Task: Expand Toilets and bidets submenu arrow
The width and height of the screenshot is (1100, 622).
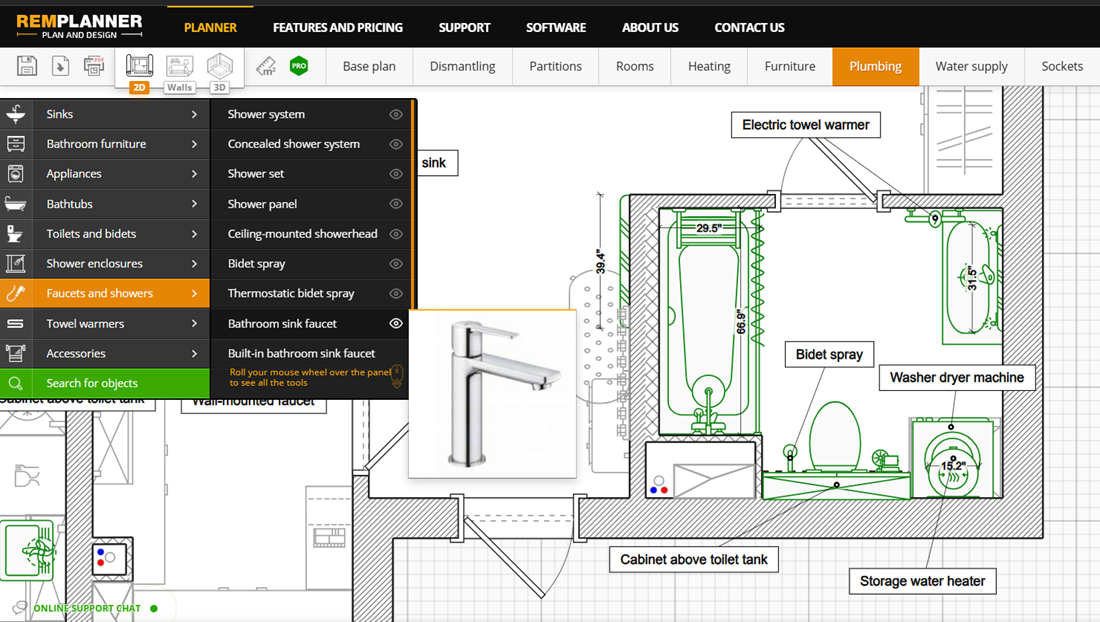Action: tap(194, 234)
